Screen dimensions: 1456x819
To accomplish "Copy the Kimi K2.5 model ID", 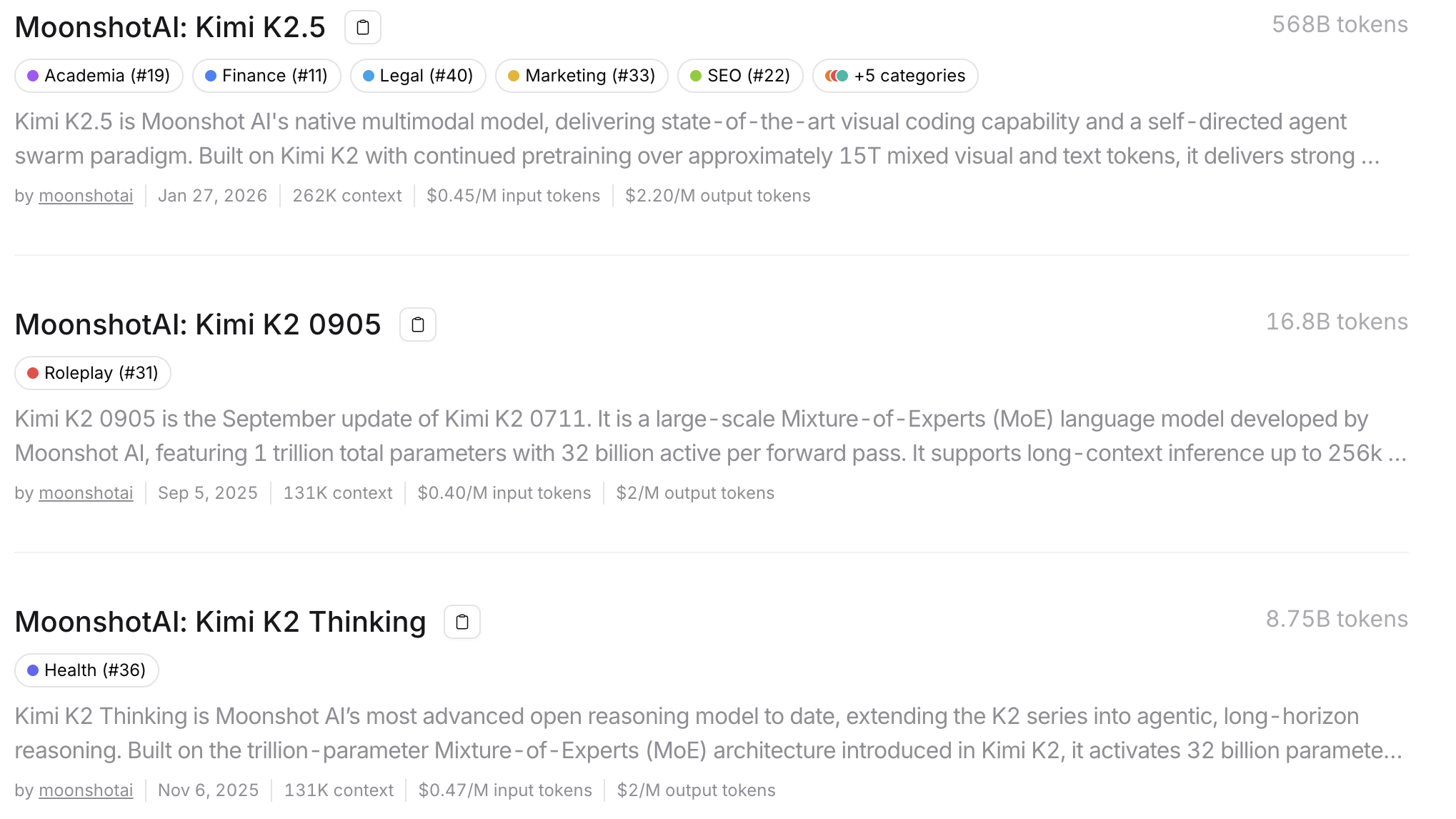I will pos(363,27).
